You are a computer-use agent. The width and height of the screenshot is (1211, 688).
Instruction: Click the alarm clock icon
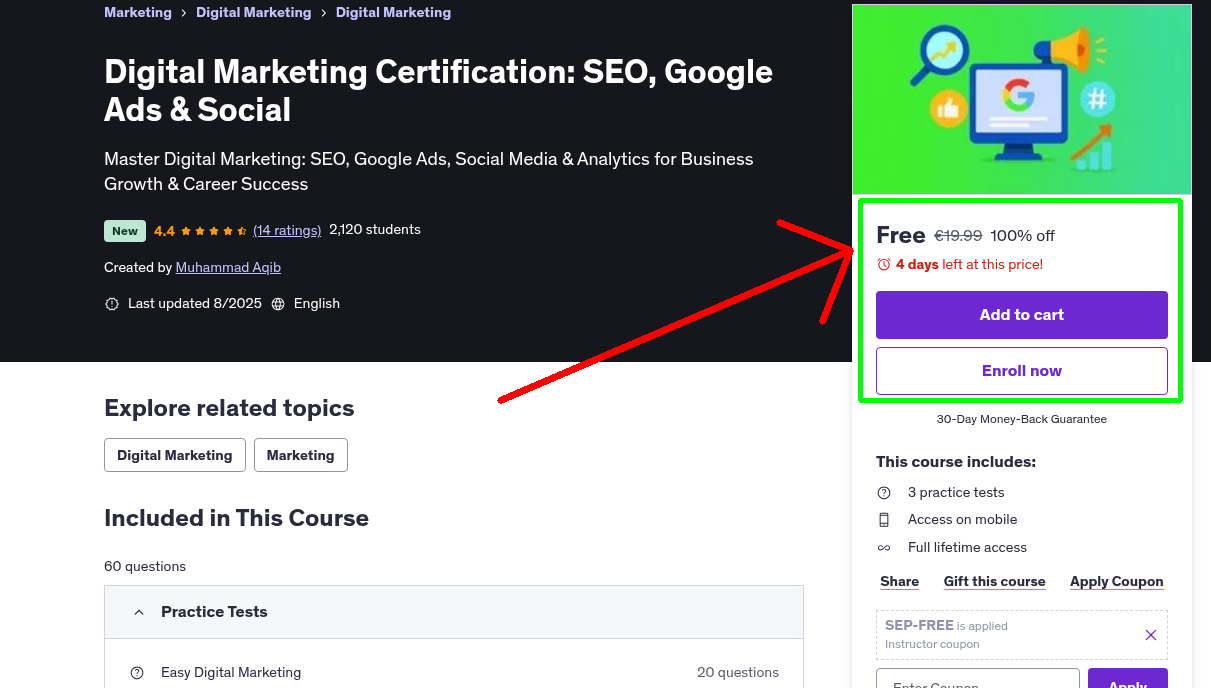[883, 265]
